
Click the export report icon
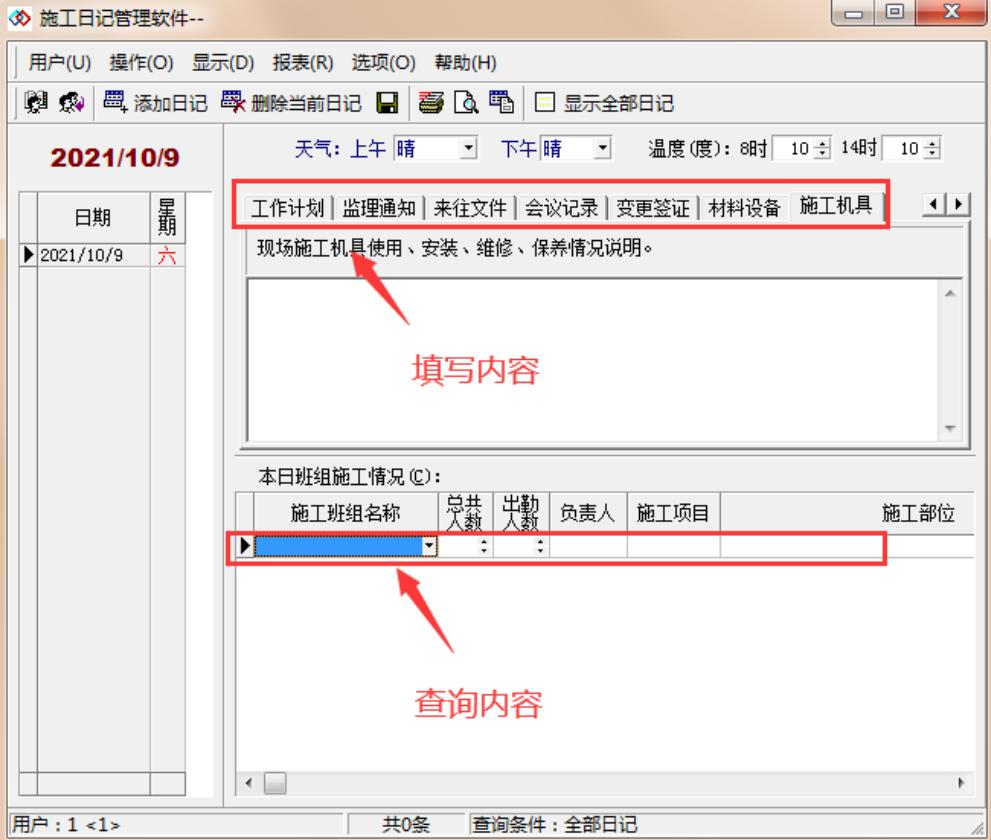point(501,102)
